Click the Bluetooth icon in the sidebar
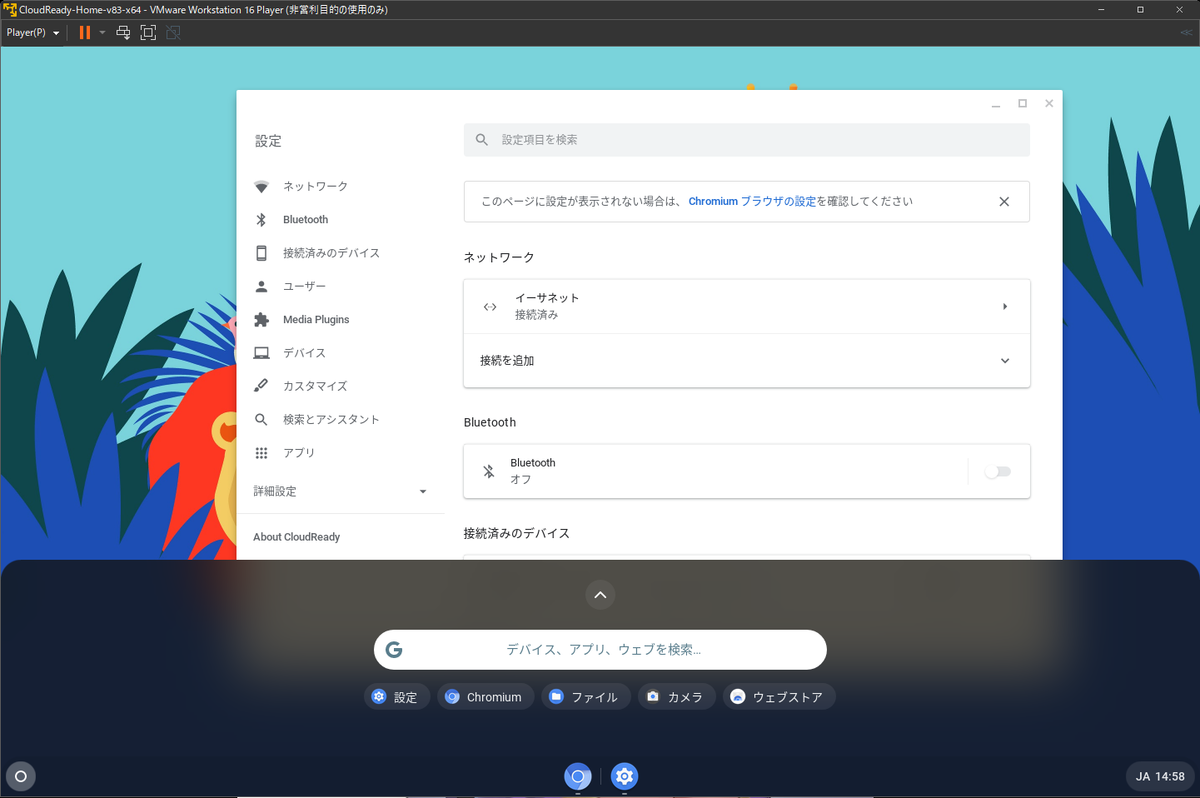The image size is (1200, 798). [x=261, y=220]
